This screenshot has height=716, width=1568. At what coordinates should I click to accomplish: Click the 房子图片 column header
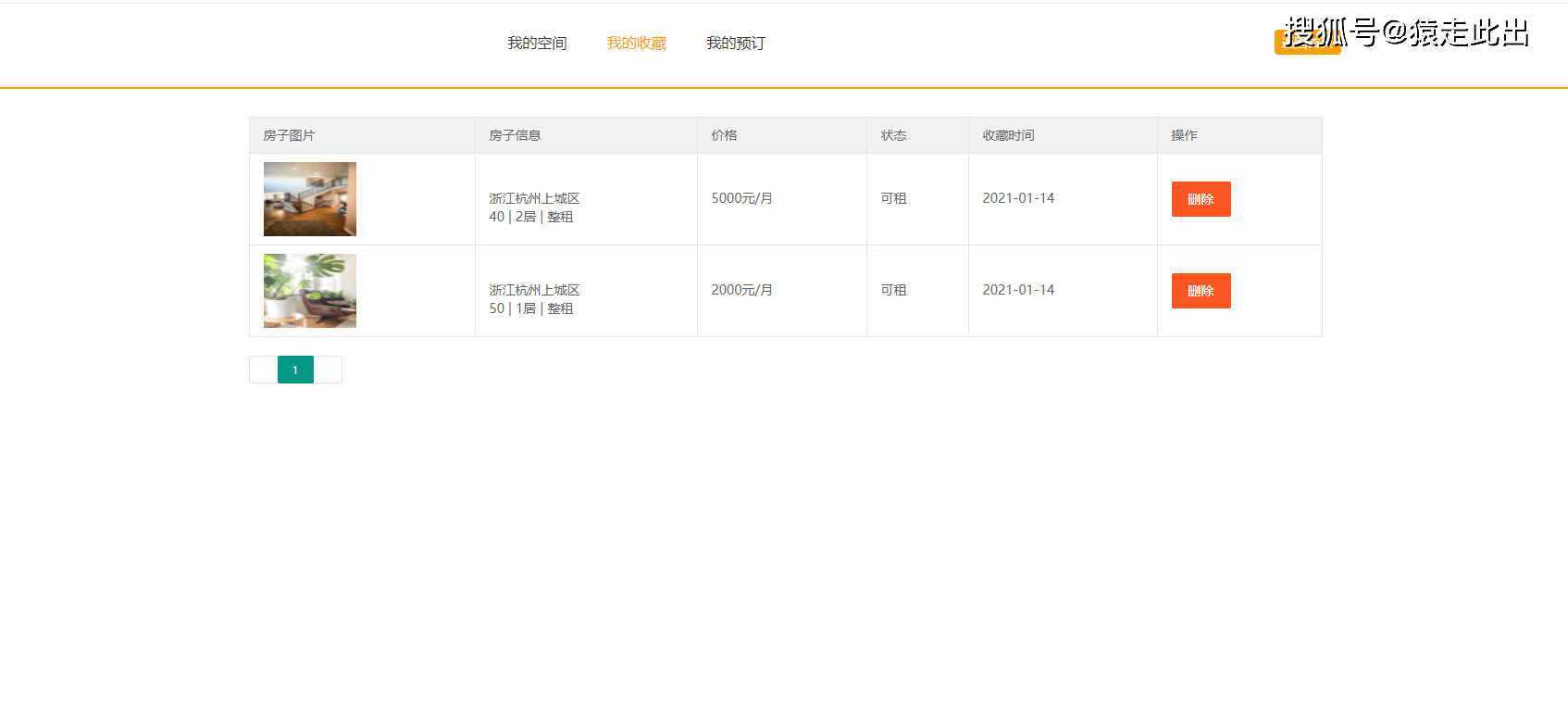click(289, 135)
